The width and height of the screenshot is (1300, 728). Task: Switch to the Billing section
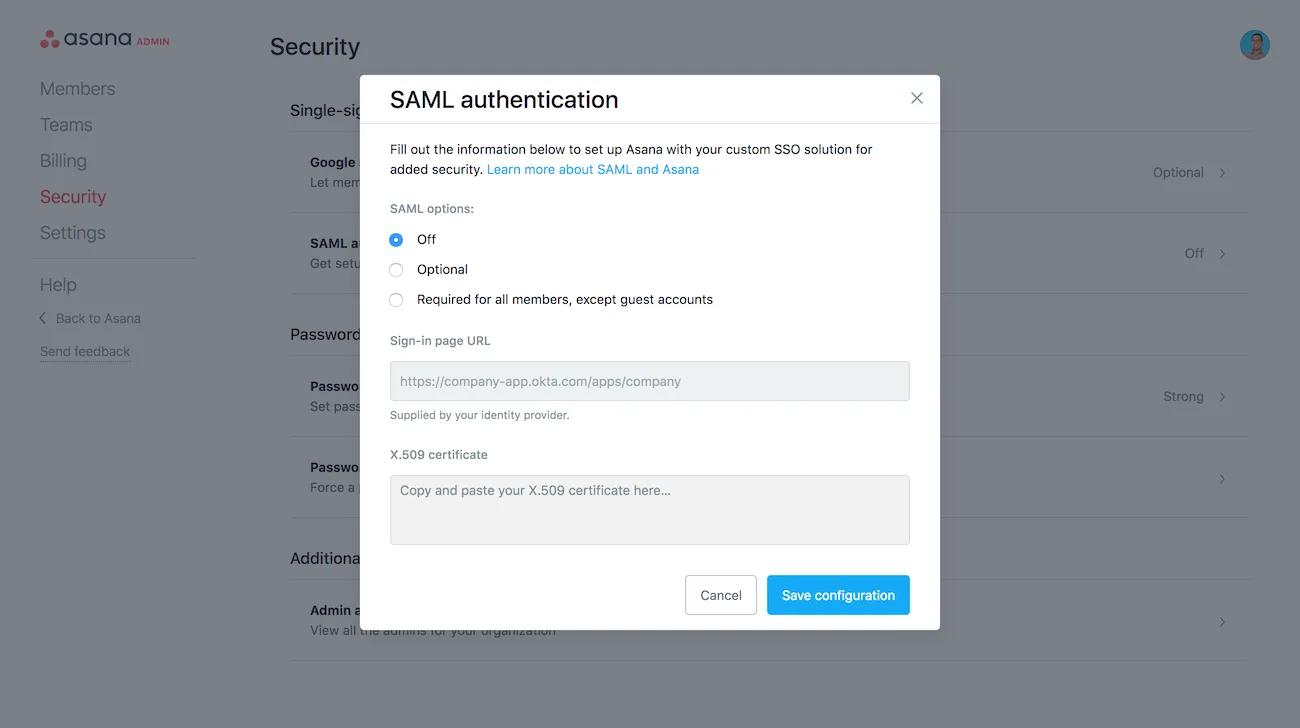tap(63, 160)
